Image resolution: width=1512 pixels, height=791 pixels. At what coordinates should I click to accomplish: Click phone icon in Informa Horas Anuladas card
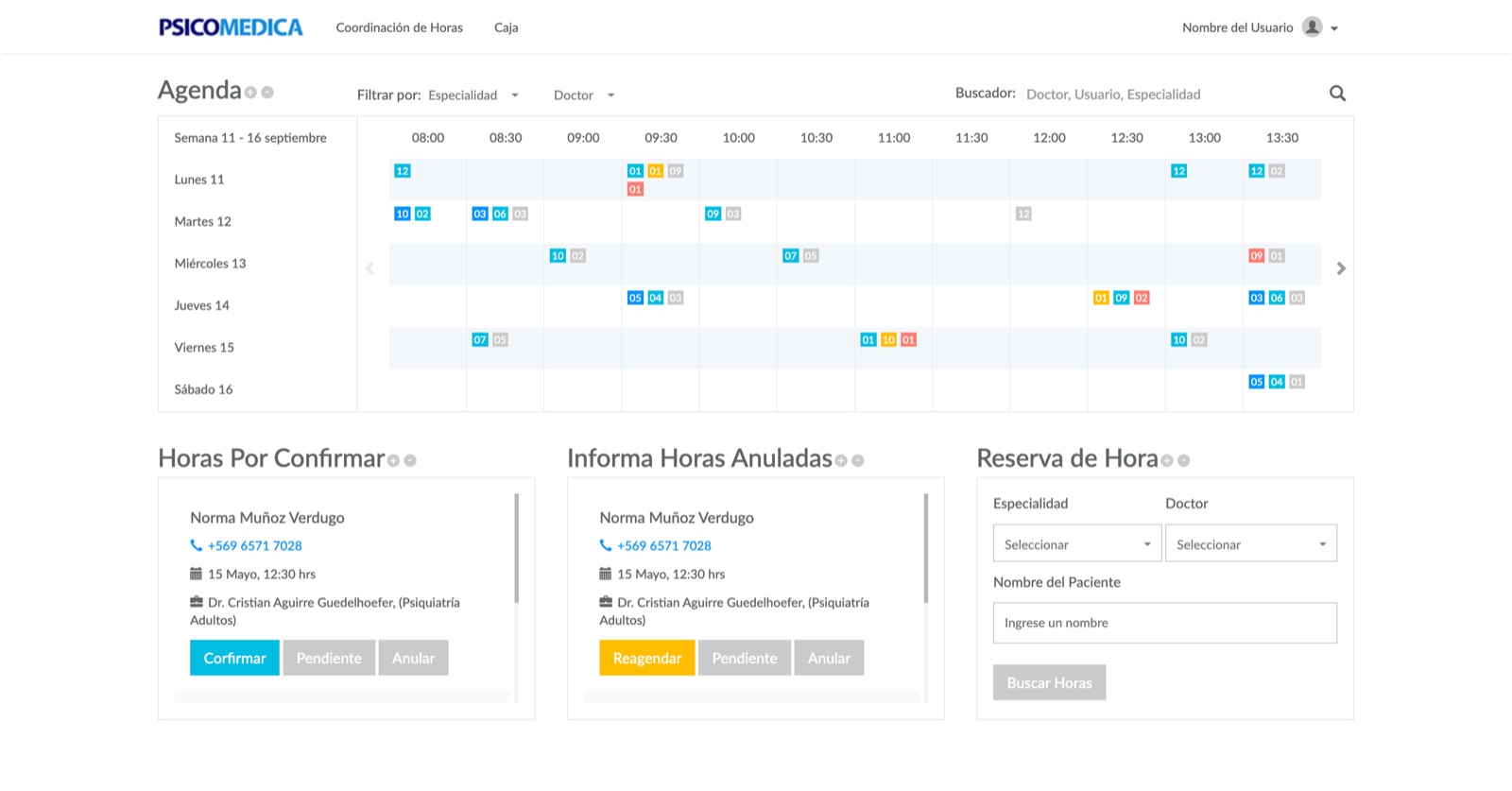[605, 545]
